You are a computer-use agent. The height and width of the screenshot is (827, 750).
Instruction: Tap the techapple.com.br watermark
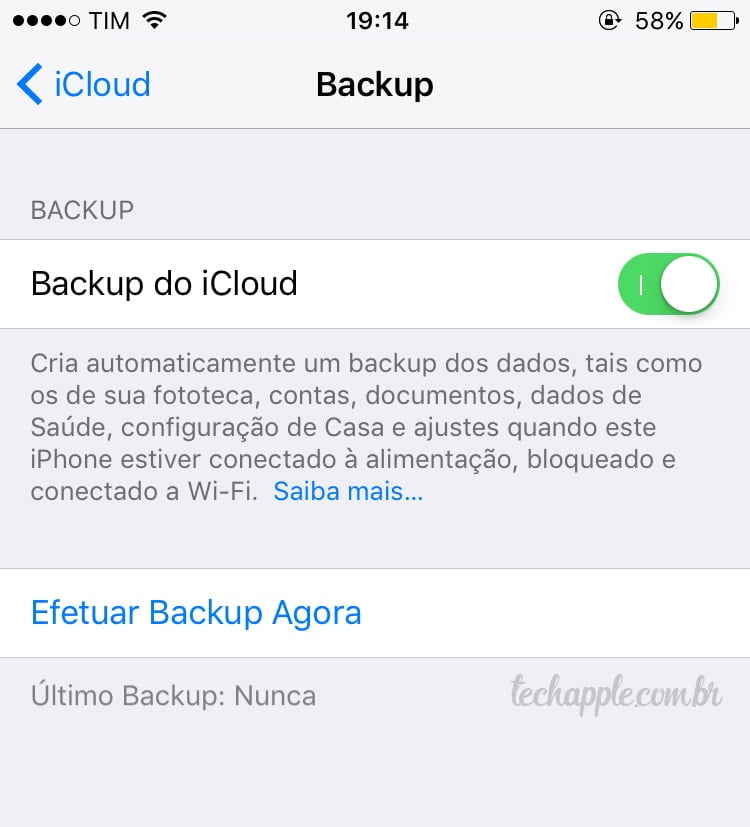[616, 693]
